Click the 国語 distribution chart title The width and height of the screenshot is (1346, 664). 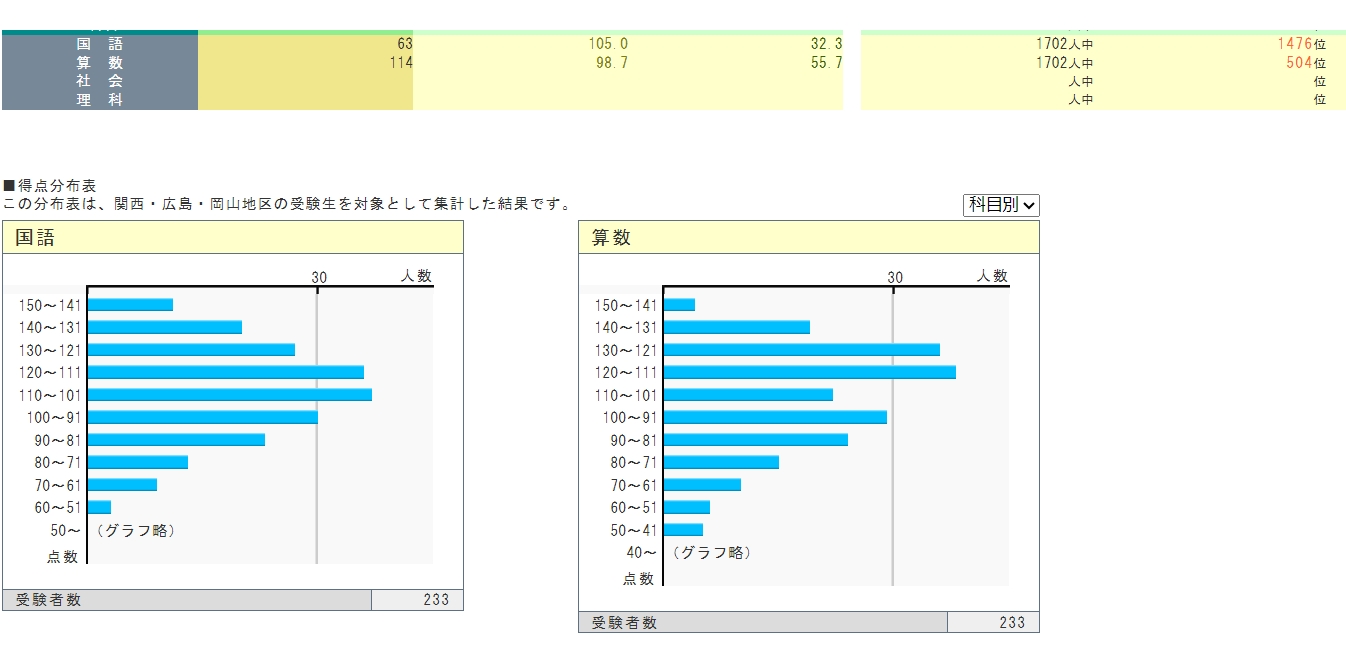tap(35, 238)
